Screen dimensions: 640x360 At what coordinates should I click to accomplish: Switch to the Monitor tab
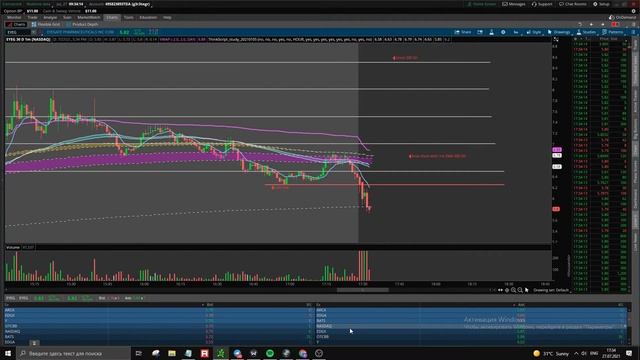(14, 18)
